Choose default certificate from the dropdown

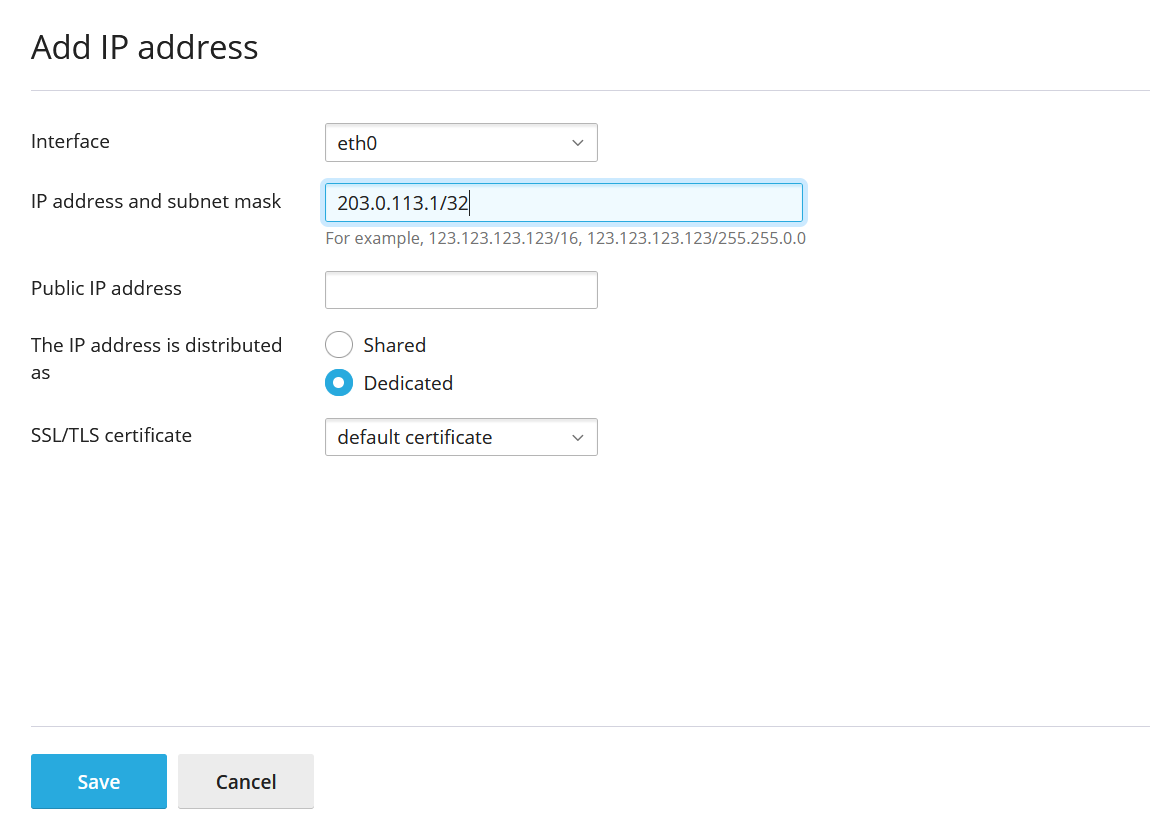pos(460,437)
